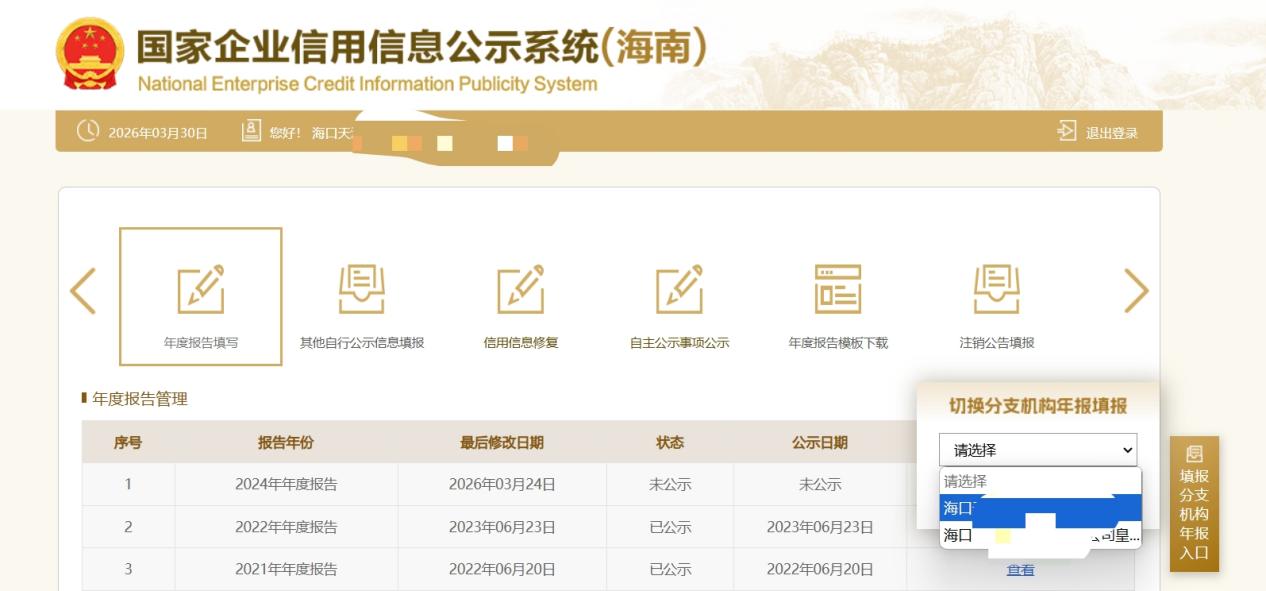Image resolution: width=1266 pixels, height=591 pixels.
Task: Click 查看 link for 2021 report
Action: [1020, 570]
